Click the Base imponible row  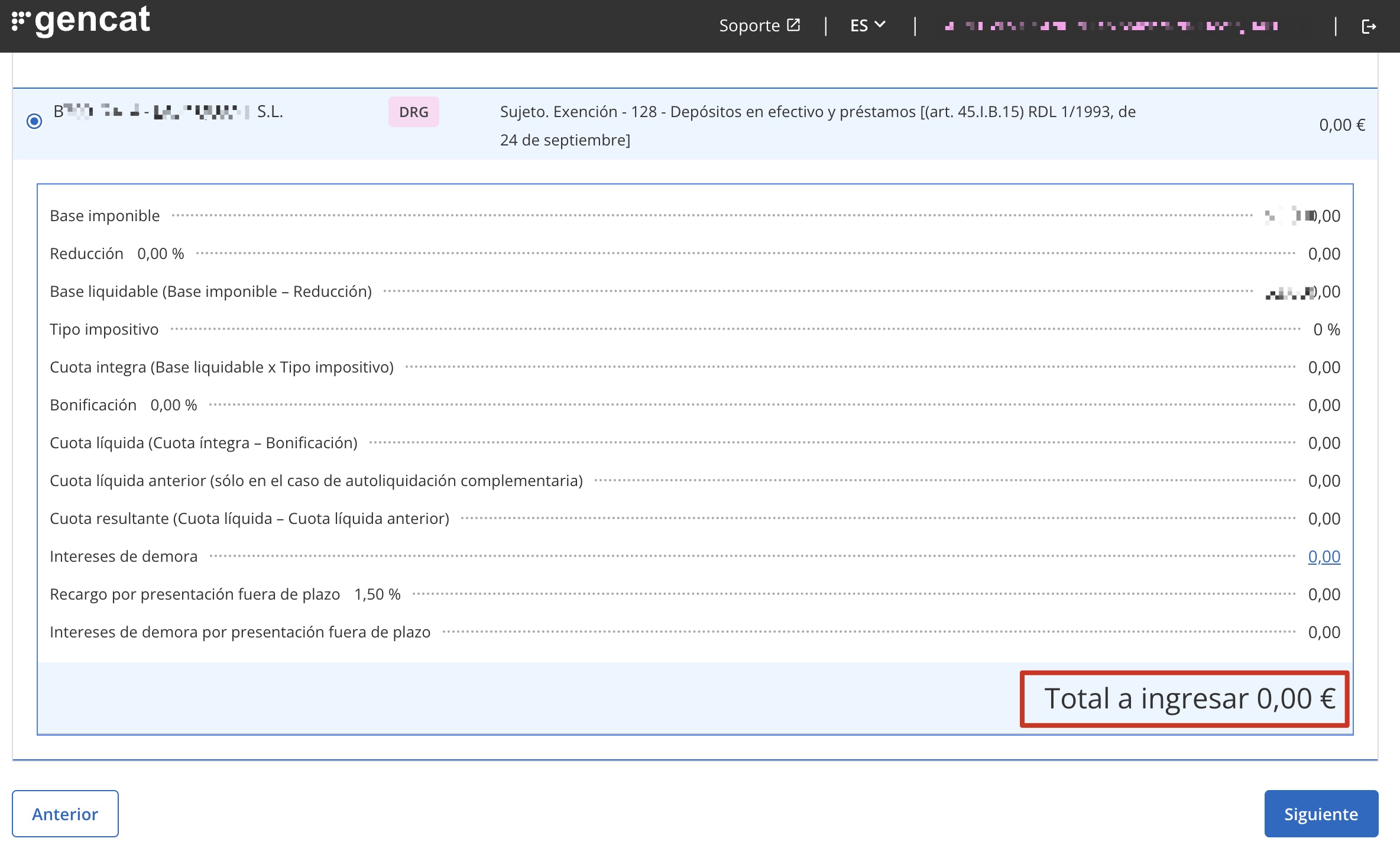coord(105,216)
